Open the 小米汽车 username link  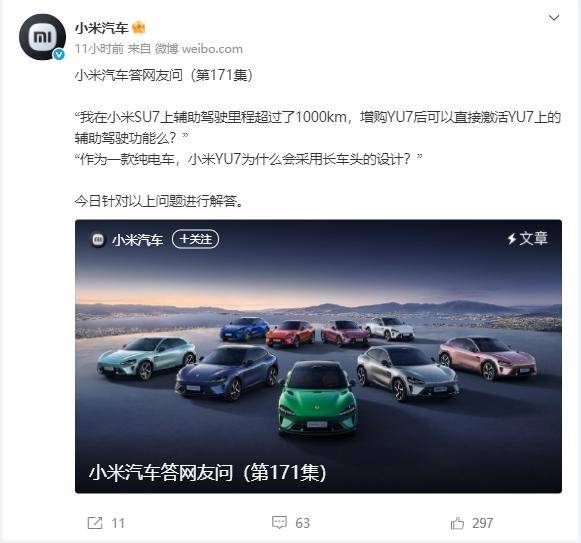pyautogui.click(x=102, y=28)
